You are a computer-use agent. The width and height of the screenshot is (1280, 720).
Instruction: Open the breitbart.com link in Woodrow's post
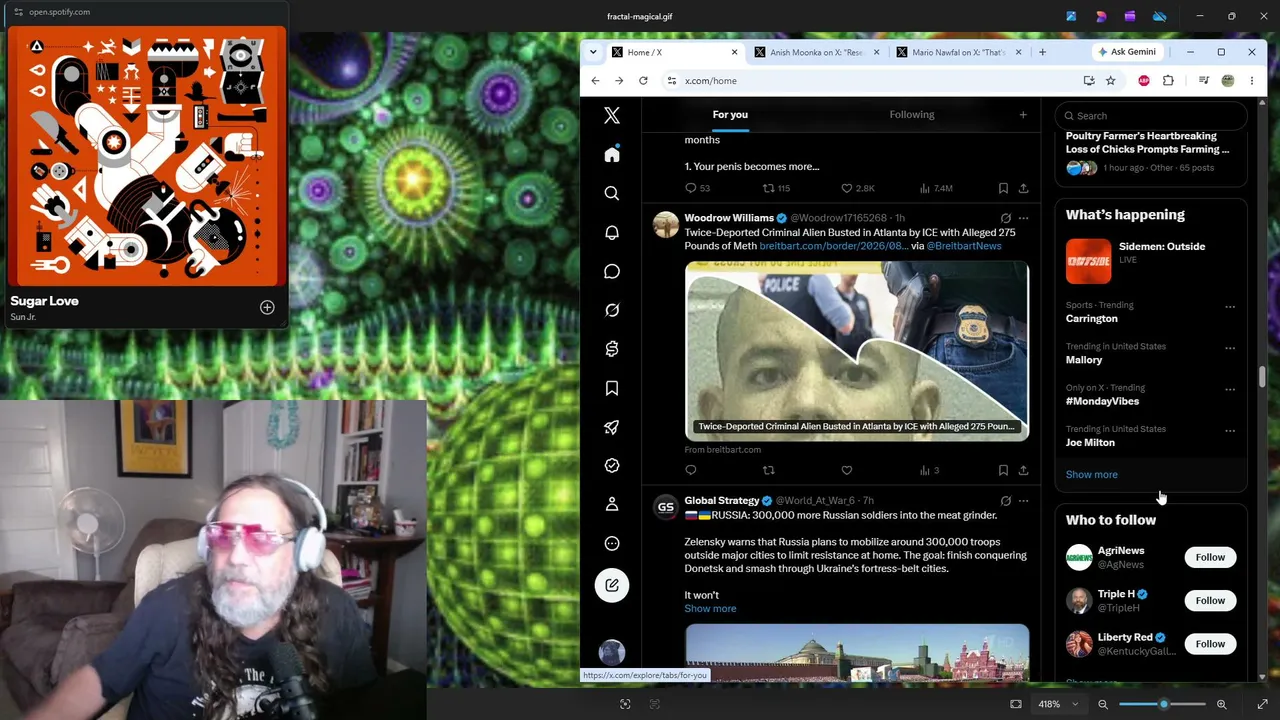coord(833,246)
